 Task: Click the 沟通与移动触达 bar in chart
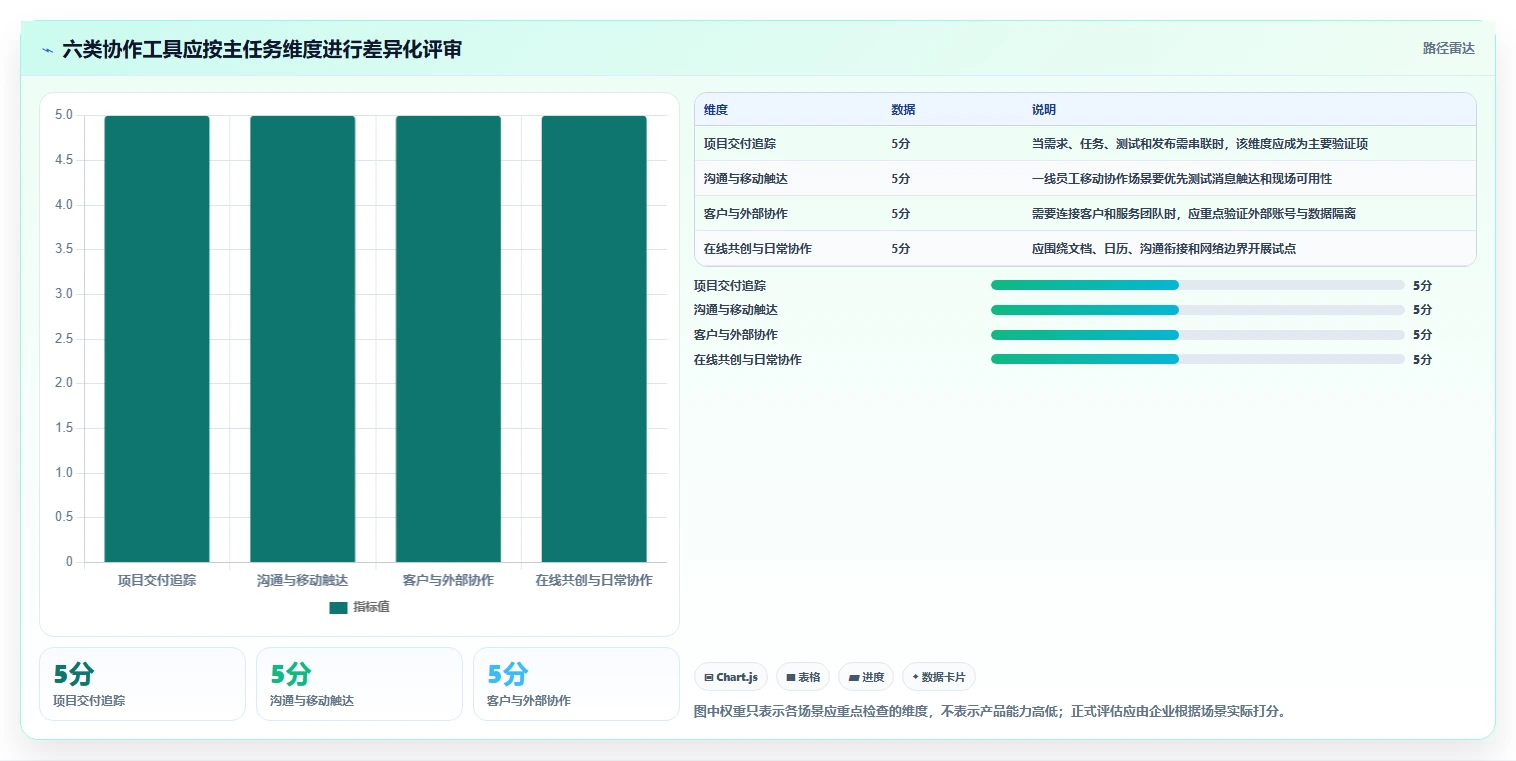click(x=302, y=339)
